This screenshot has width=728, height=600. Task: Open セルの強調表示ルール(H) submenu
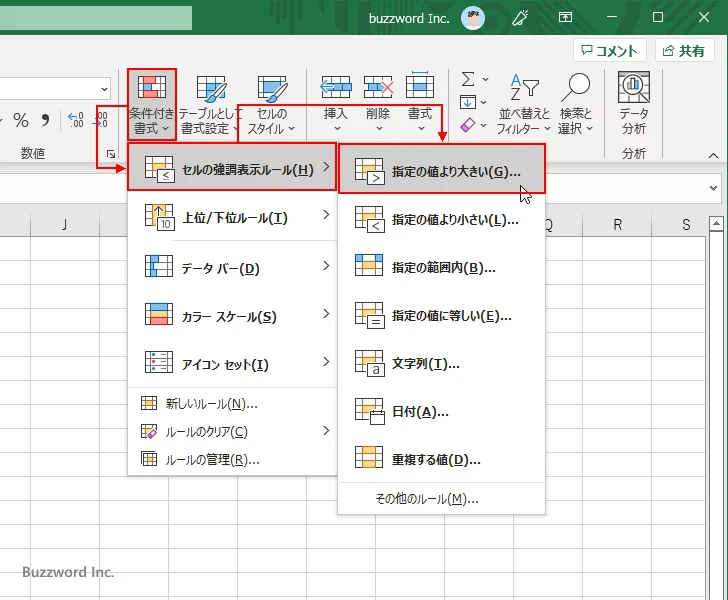[232, 167]
